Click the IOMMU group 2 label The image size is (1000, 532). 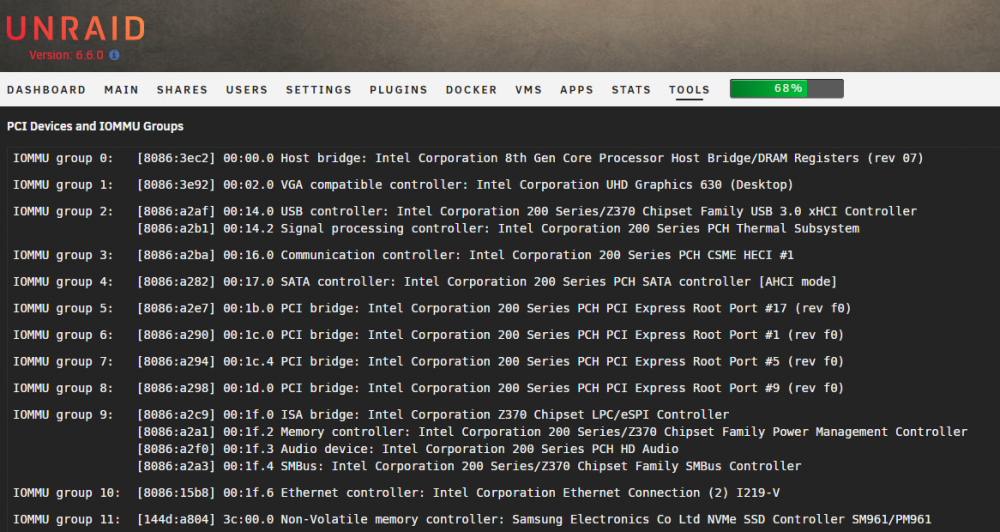[x=63, y=211]
